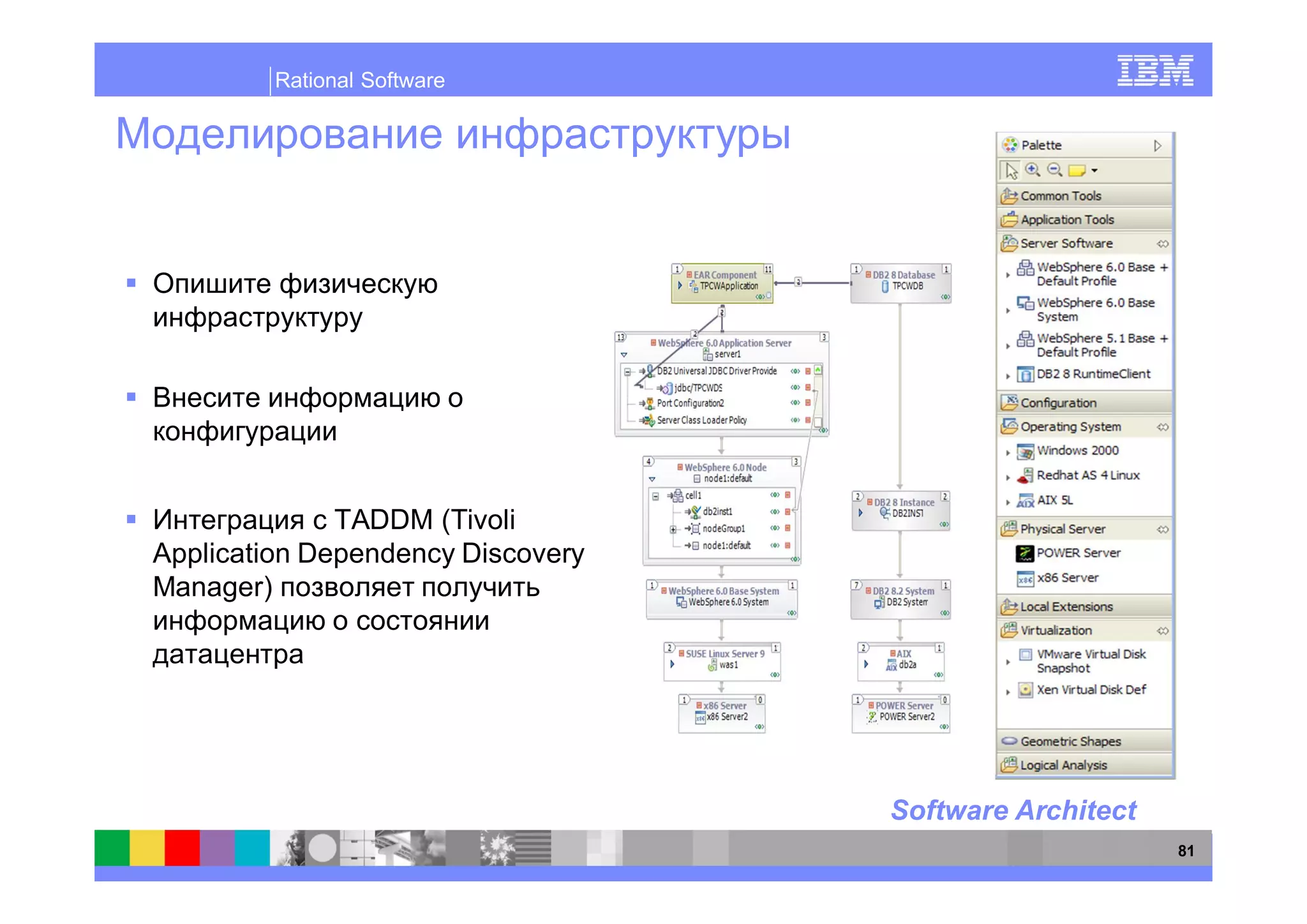Expand the DB2 8 Instance DB2INST triangle
Image resolution: width=1307 pixels, height=924 pixels.
(x=861, y=512)
